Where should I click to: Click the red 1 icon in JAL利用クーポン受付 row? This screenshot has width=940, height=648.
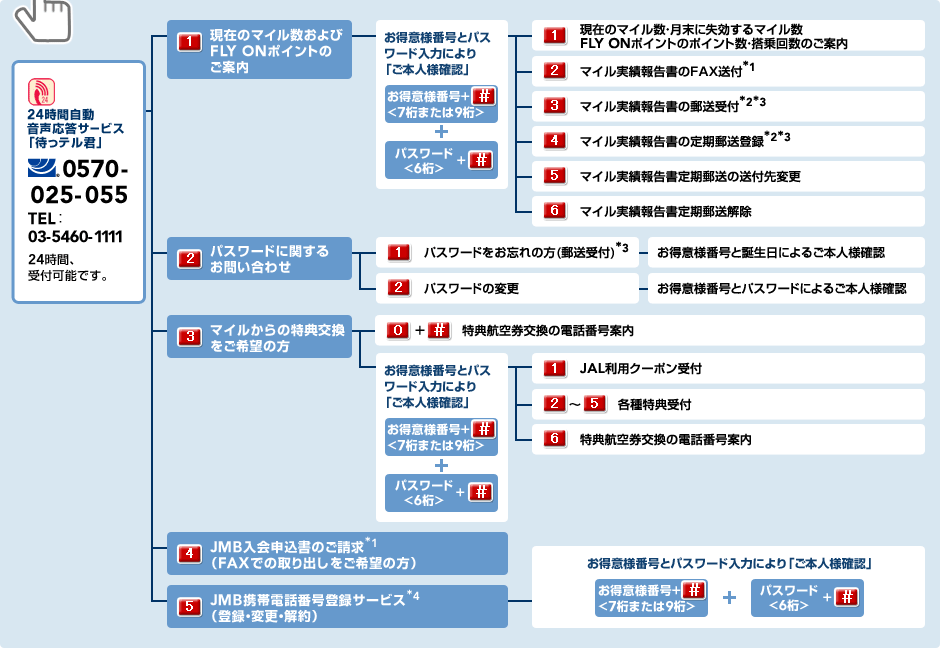click(555, 368)
